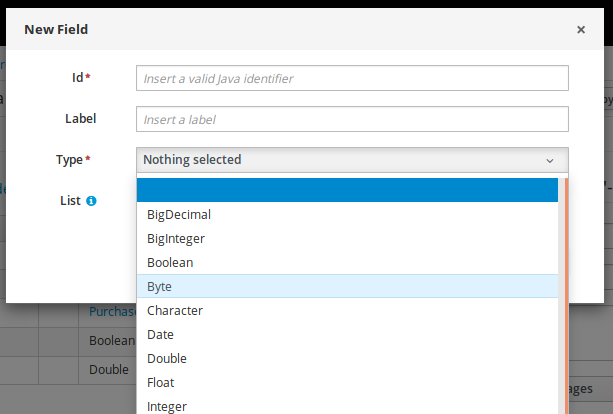Select the blank highlighted option
The image size is (613, 414).
(x=346, y=190)
